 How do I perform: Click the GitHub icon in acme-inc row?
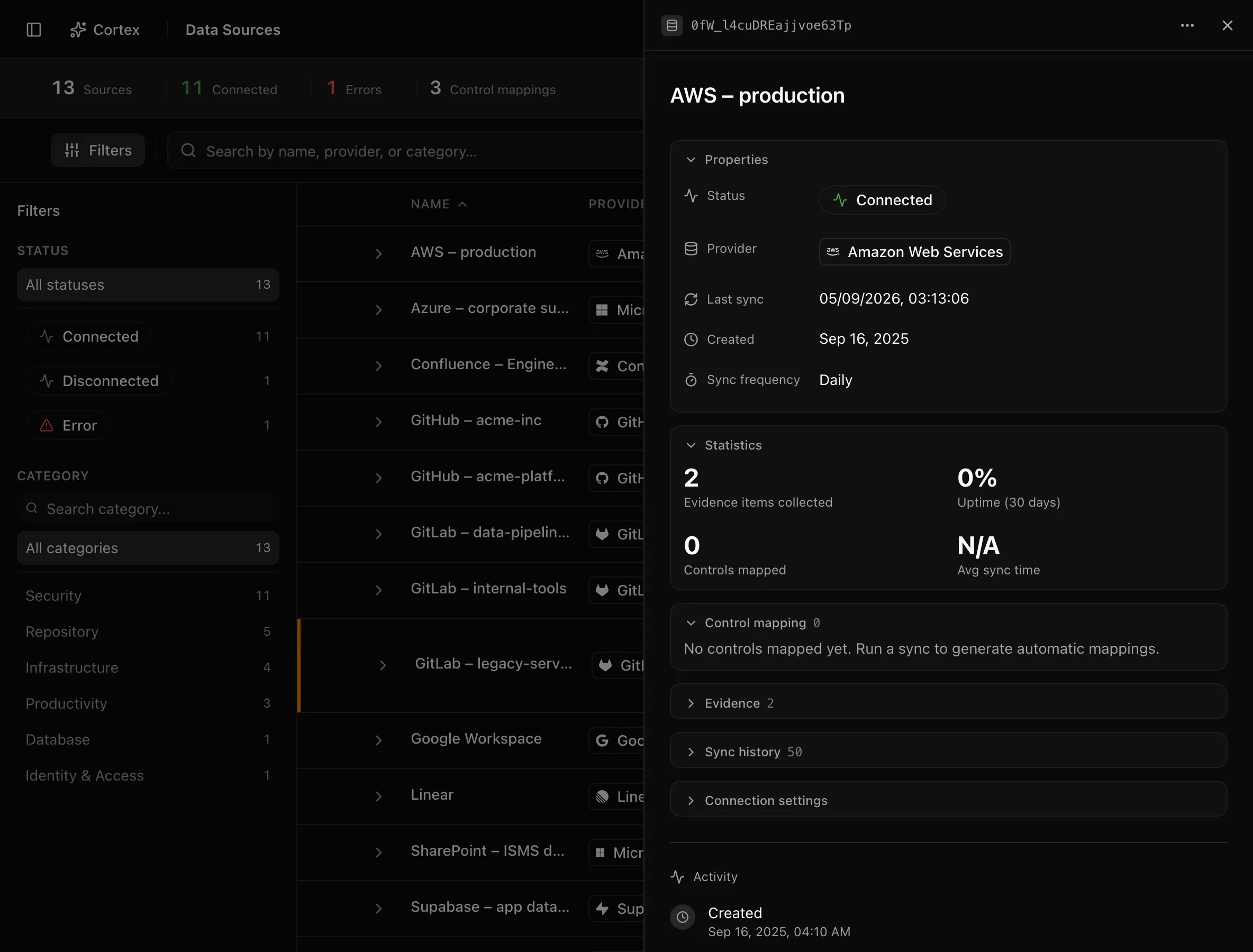tap(602, 422)
